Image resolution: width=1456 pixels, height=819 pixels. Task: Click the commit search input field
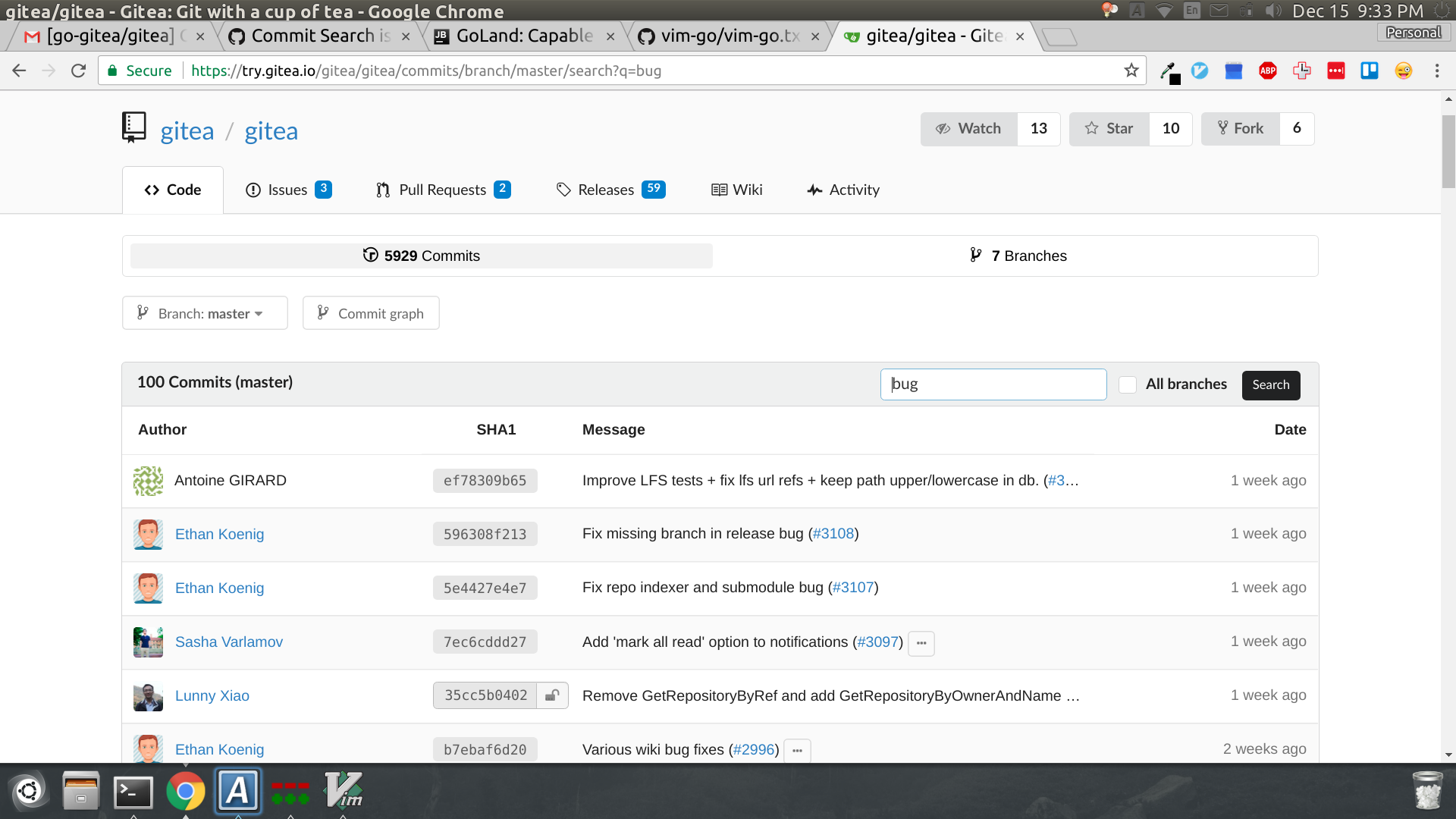993,384
